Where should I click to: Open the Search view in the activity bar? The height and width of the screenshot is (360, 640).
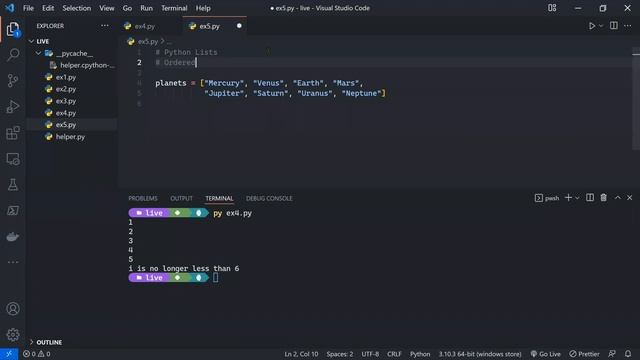(13, 55)
